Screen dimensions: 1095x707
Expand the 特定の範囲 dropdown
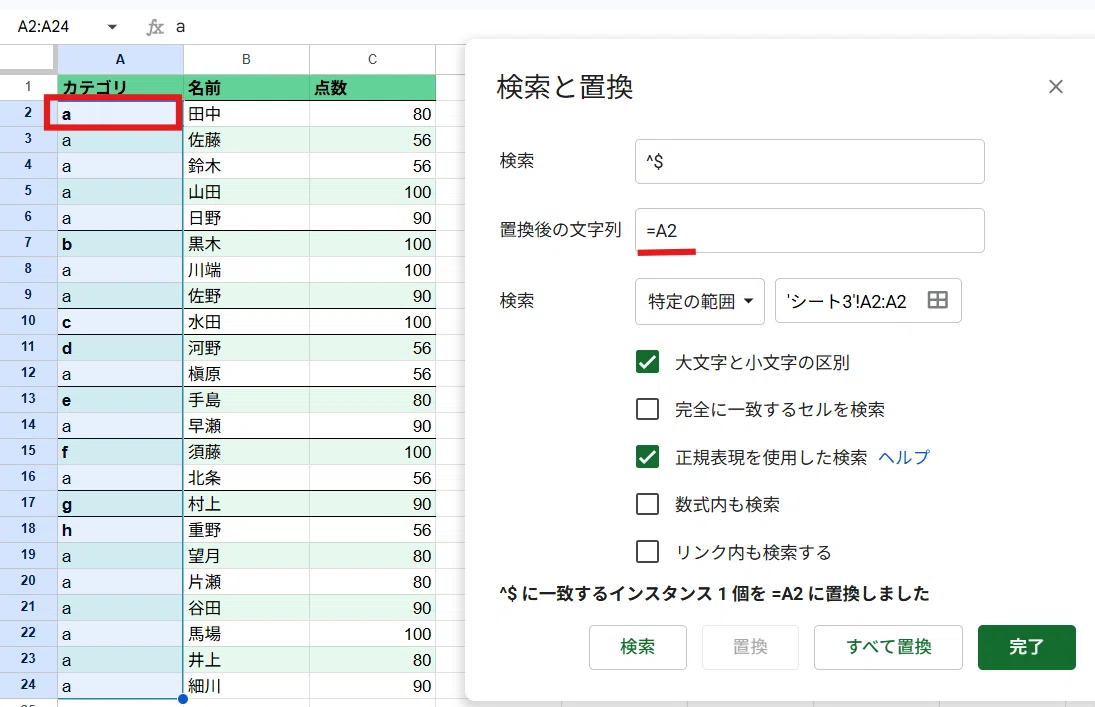click(700, 301)
